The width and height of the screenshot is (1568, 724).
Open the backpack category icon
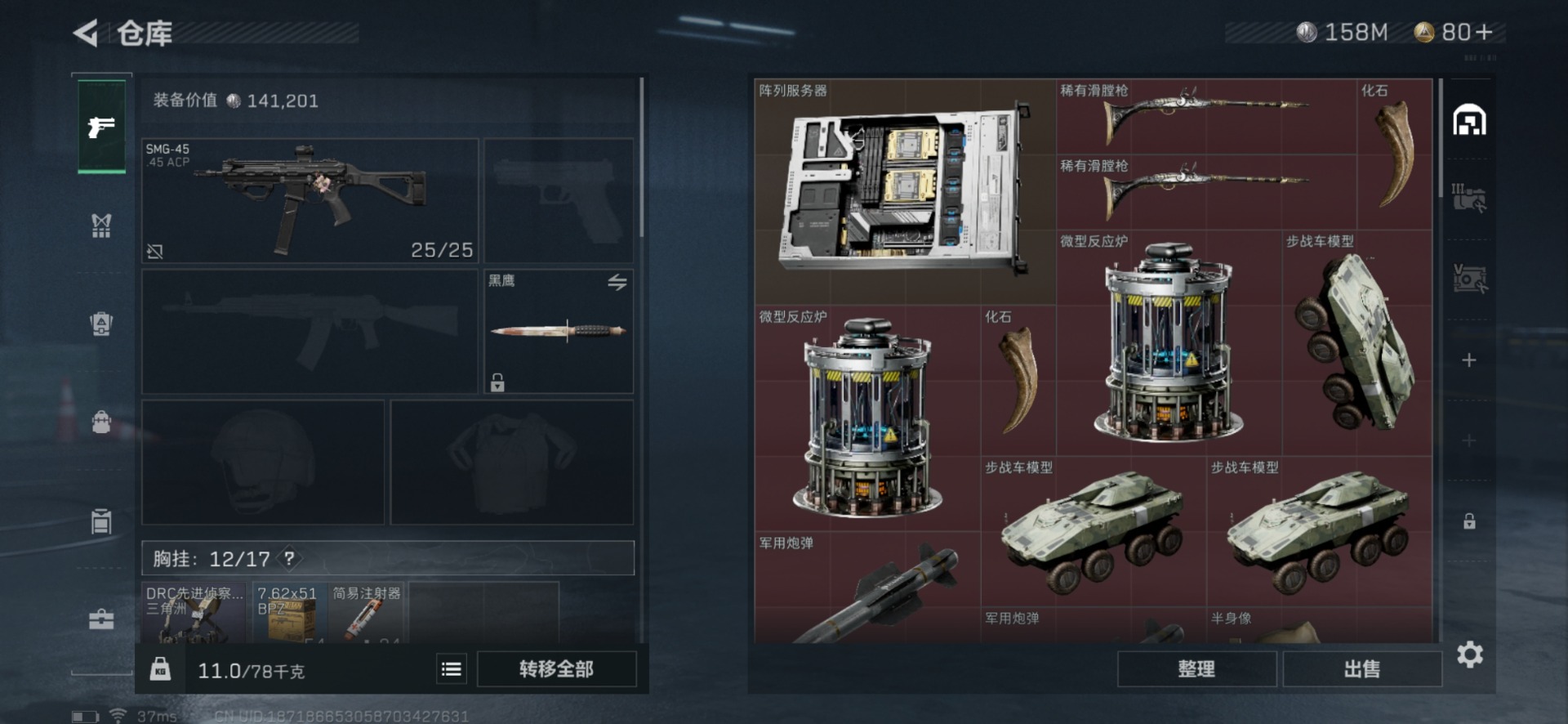click(101, 324)
